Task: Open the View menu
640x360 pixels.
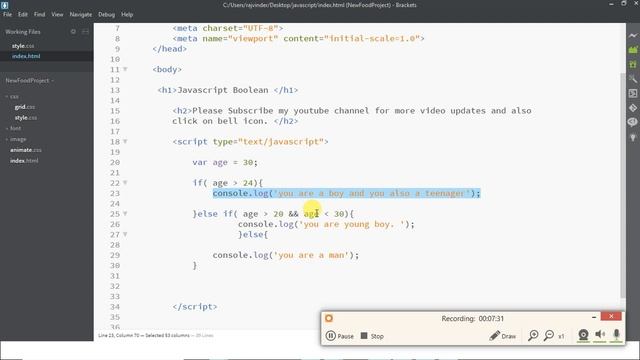Action: pos(57,14)
